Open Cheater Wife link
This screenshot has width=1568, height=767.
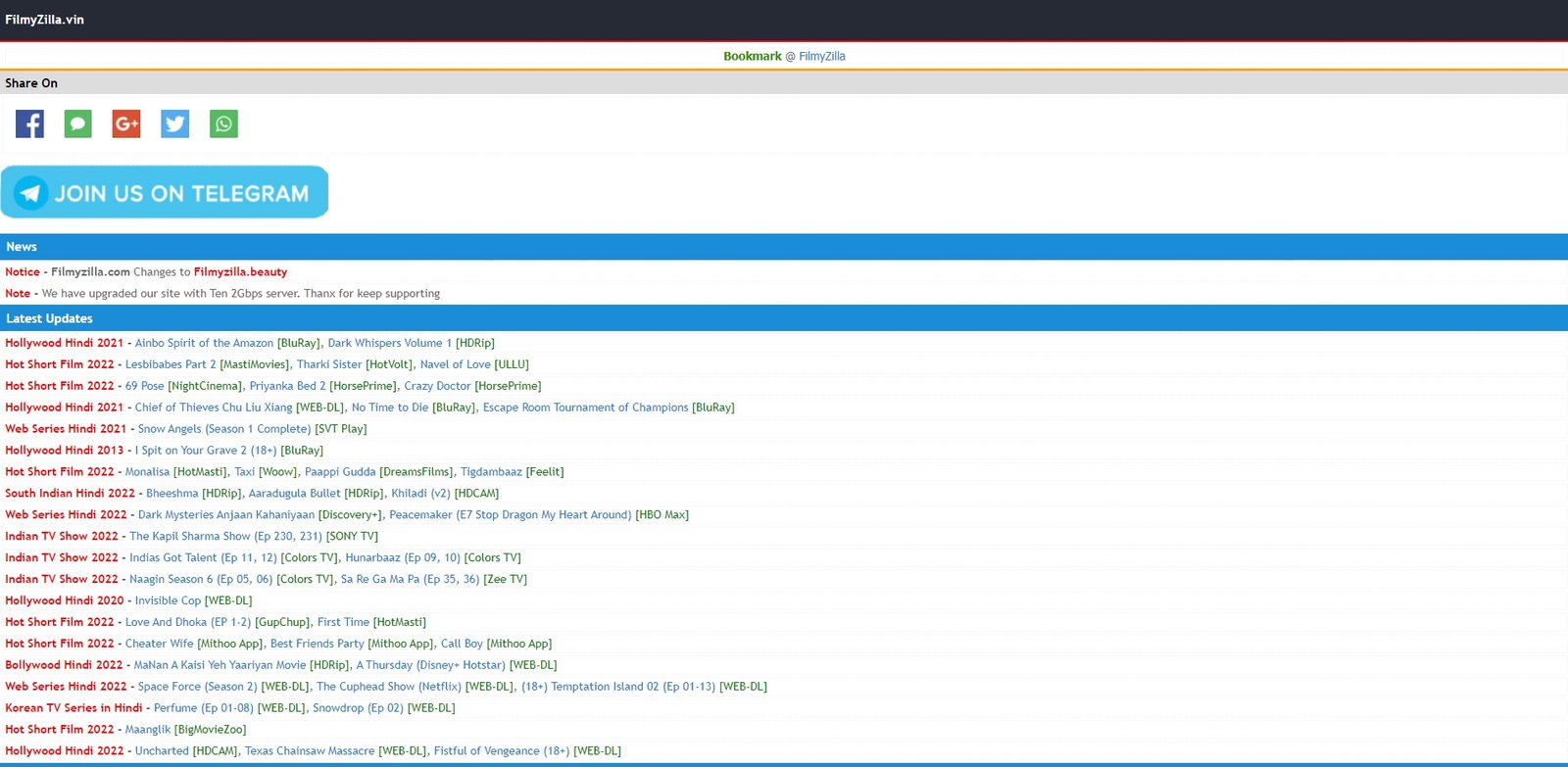[160, 645]
